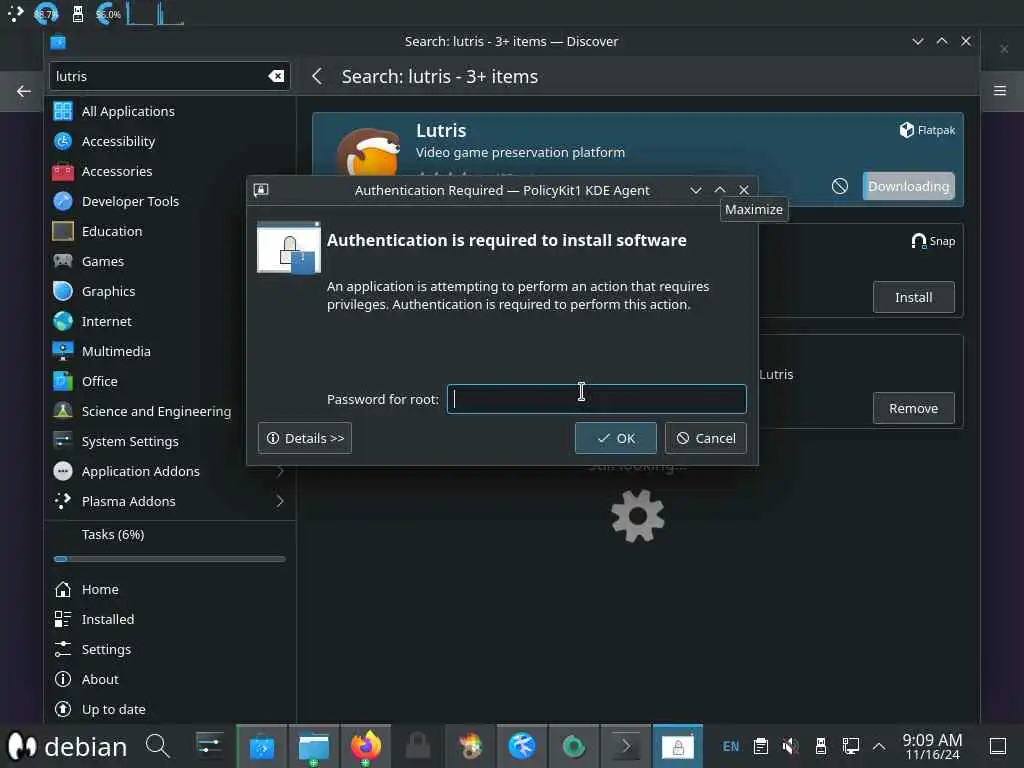Open the network tray icon

click(x=850, y=746)
